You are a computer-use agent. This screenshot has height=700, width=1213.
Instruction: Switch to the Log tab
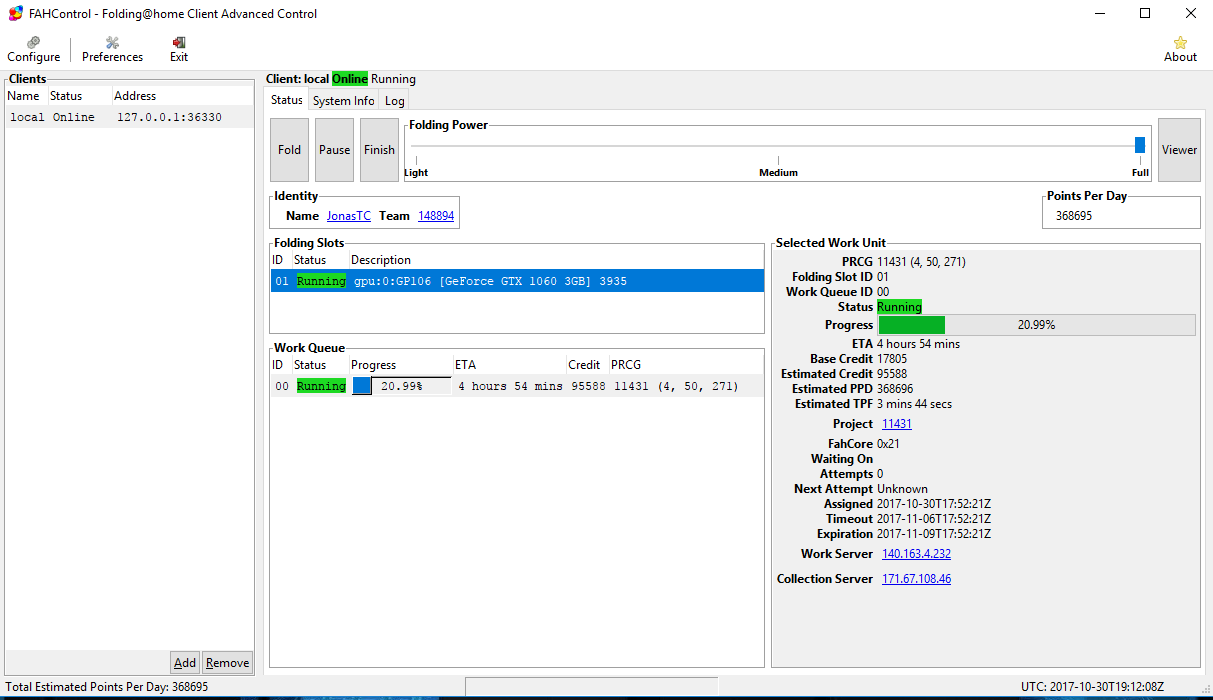pyautogui.click(x=395, y=101)
